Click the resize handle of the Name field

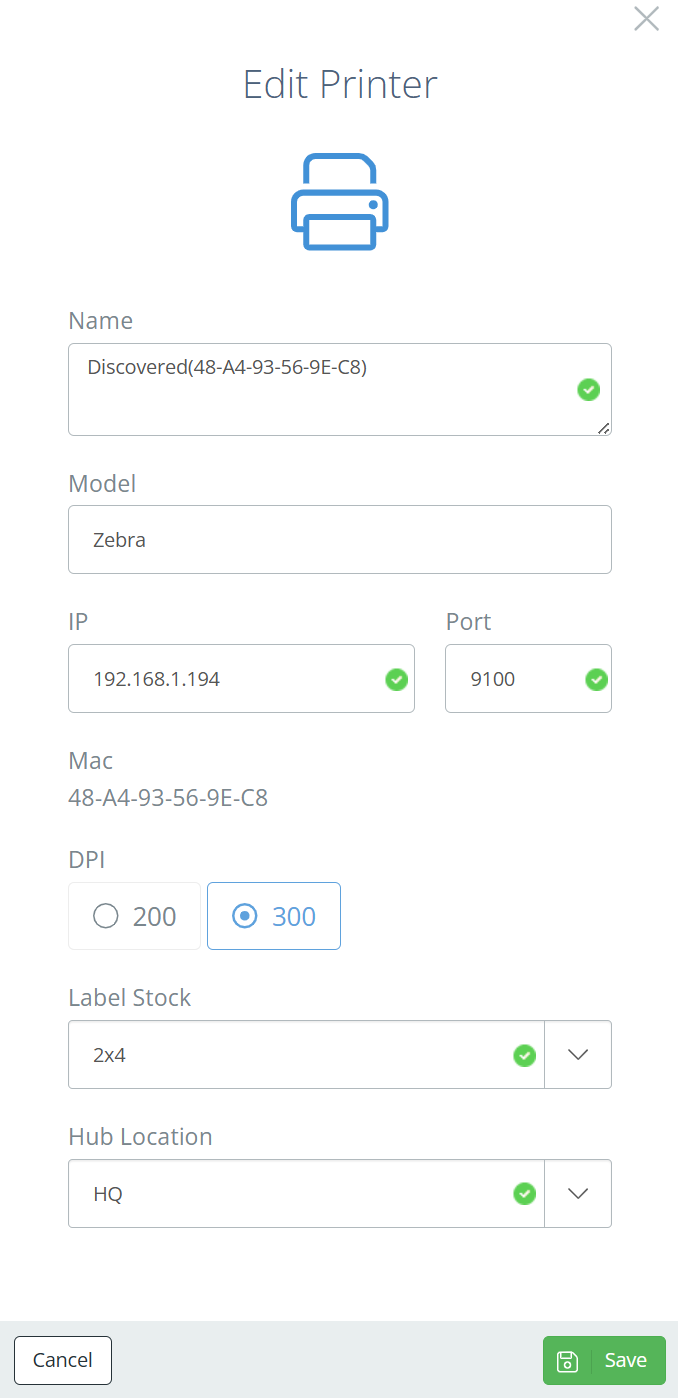(x=604, y=429)
